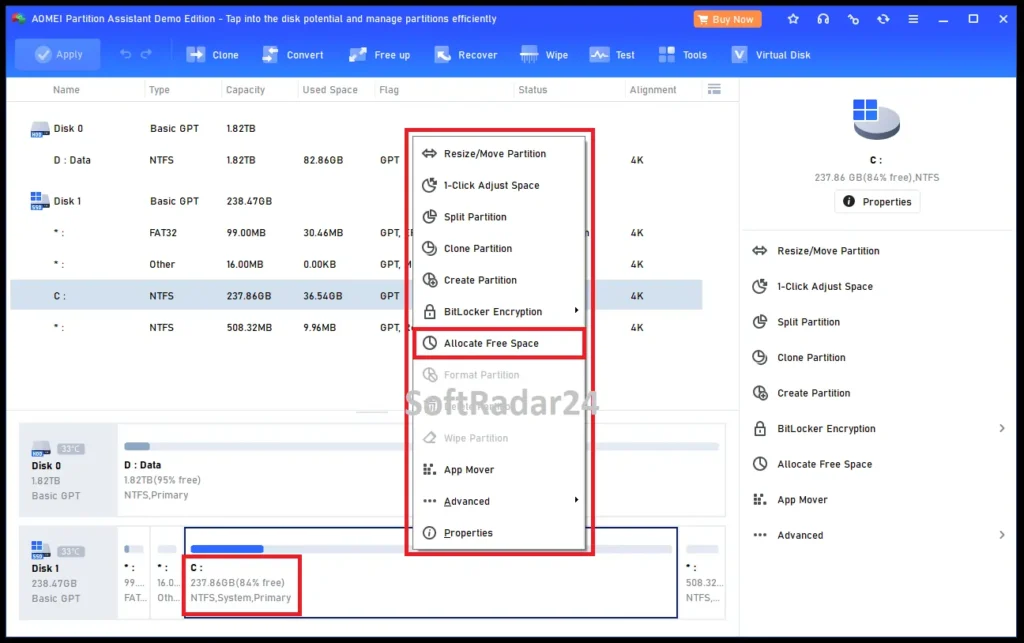The height and width of the screenshot is (643, 1024).
Task: Open the Wipe toolbar item
Action: pos(543,55)
